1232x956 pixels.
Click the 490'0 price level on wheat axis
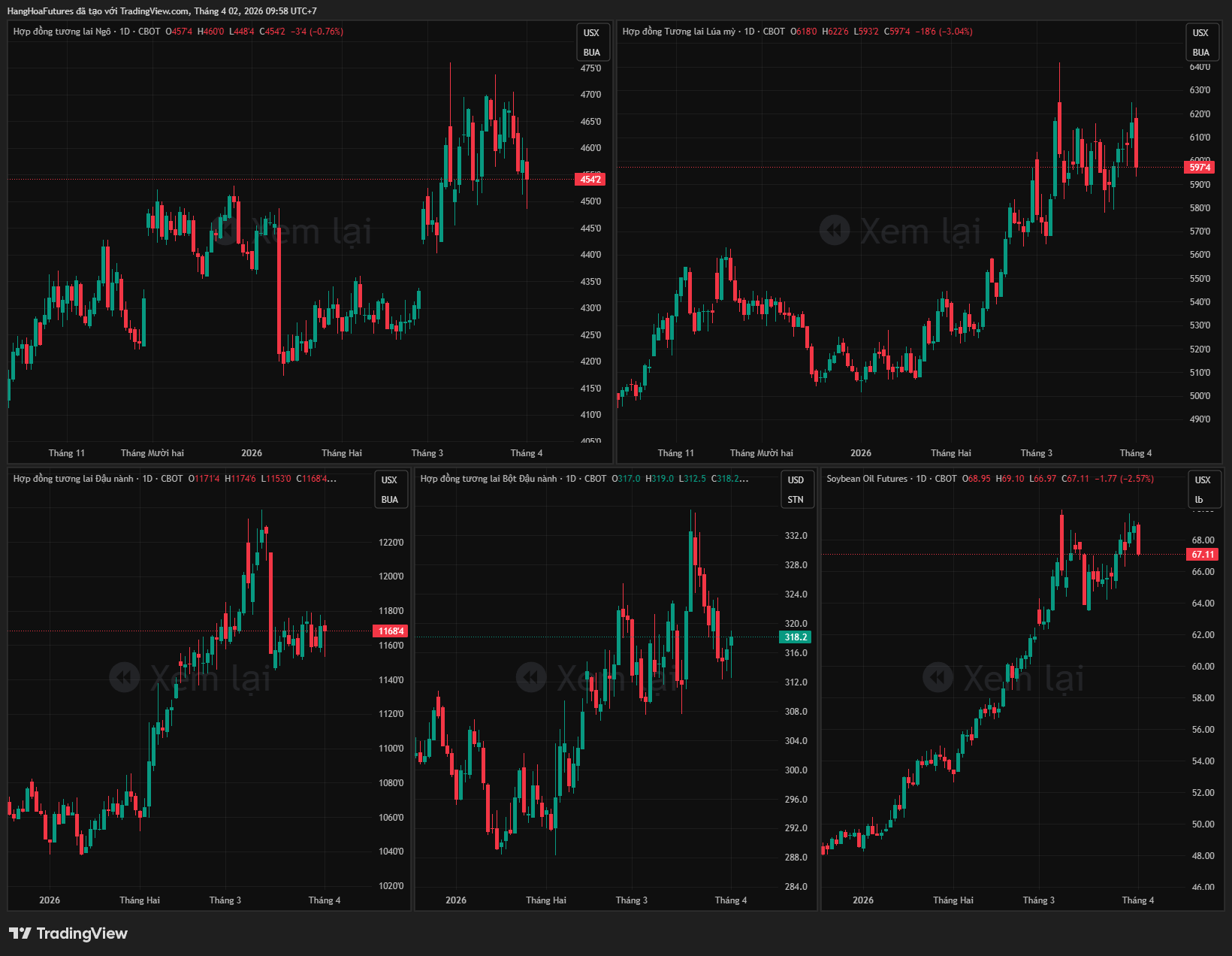(1200, 419)
